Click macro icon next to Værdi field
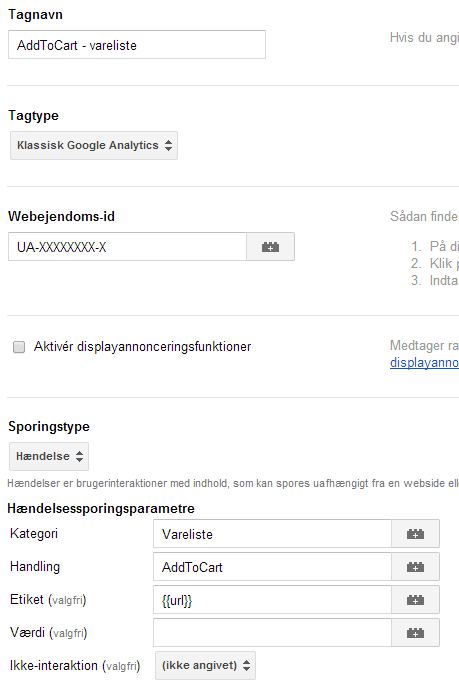The width and height of the screenshot is (459, 692). [415, 633]
